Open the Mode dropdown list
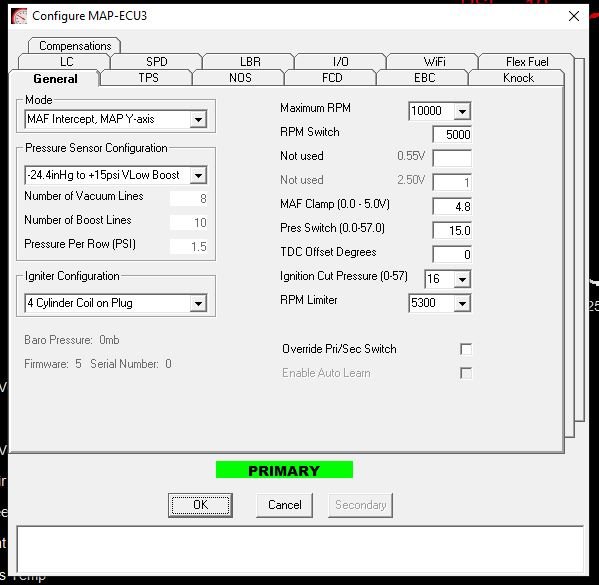Screen dimensions: 599x585 pos(198,120)
